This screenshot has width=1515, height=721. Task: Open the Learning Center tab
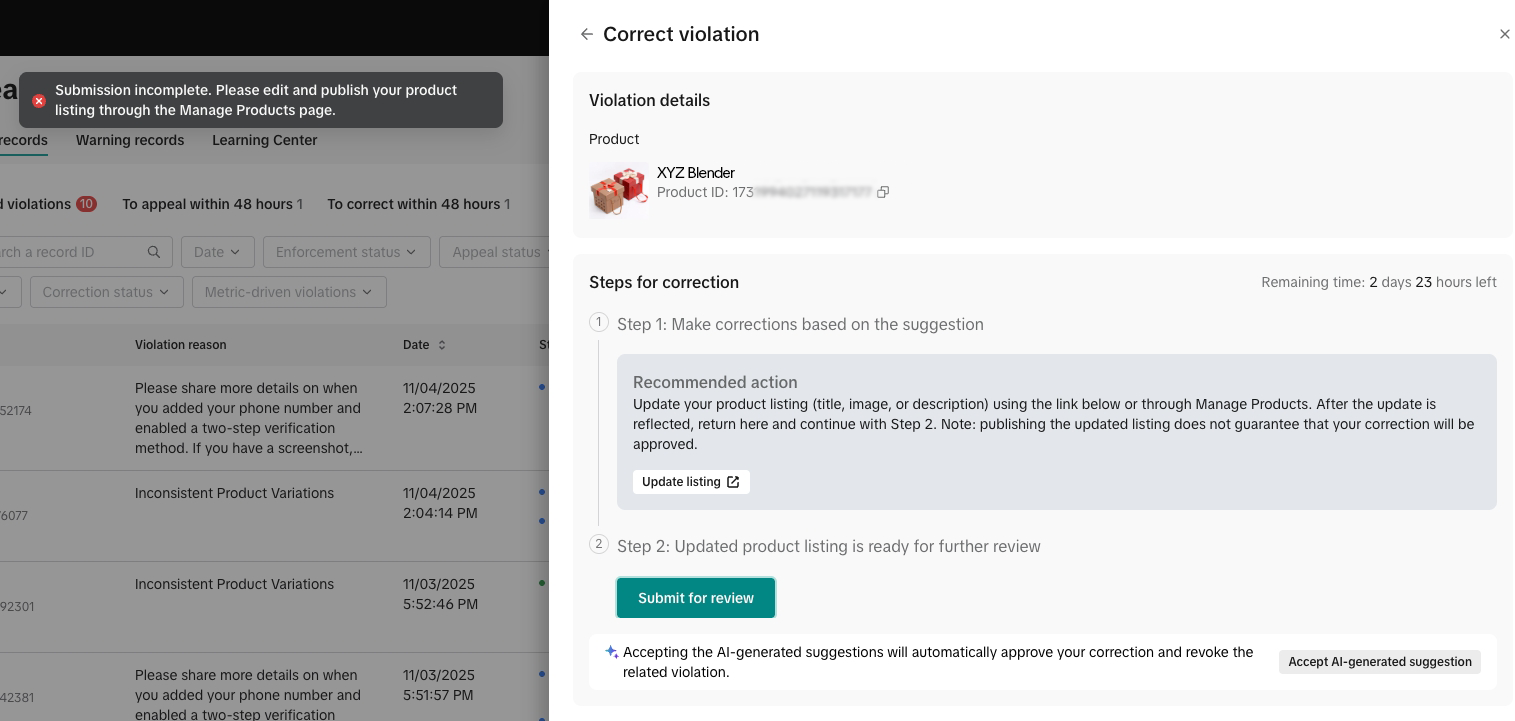coord(265,140)
